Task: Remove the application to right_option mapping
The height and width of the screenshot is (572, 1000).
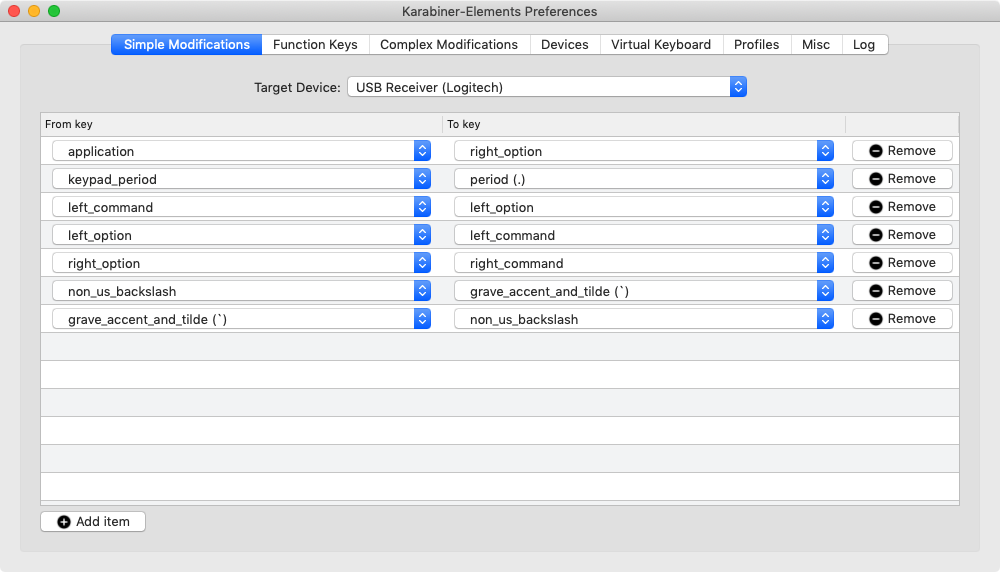Action: tap(902, 151)
